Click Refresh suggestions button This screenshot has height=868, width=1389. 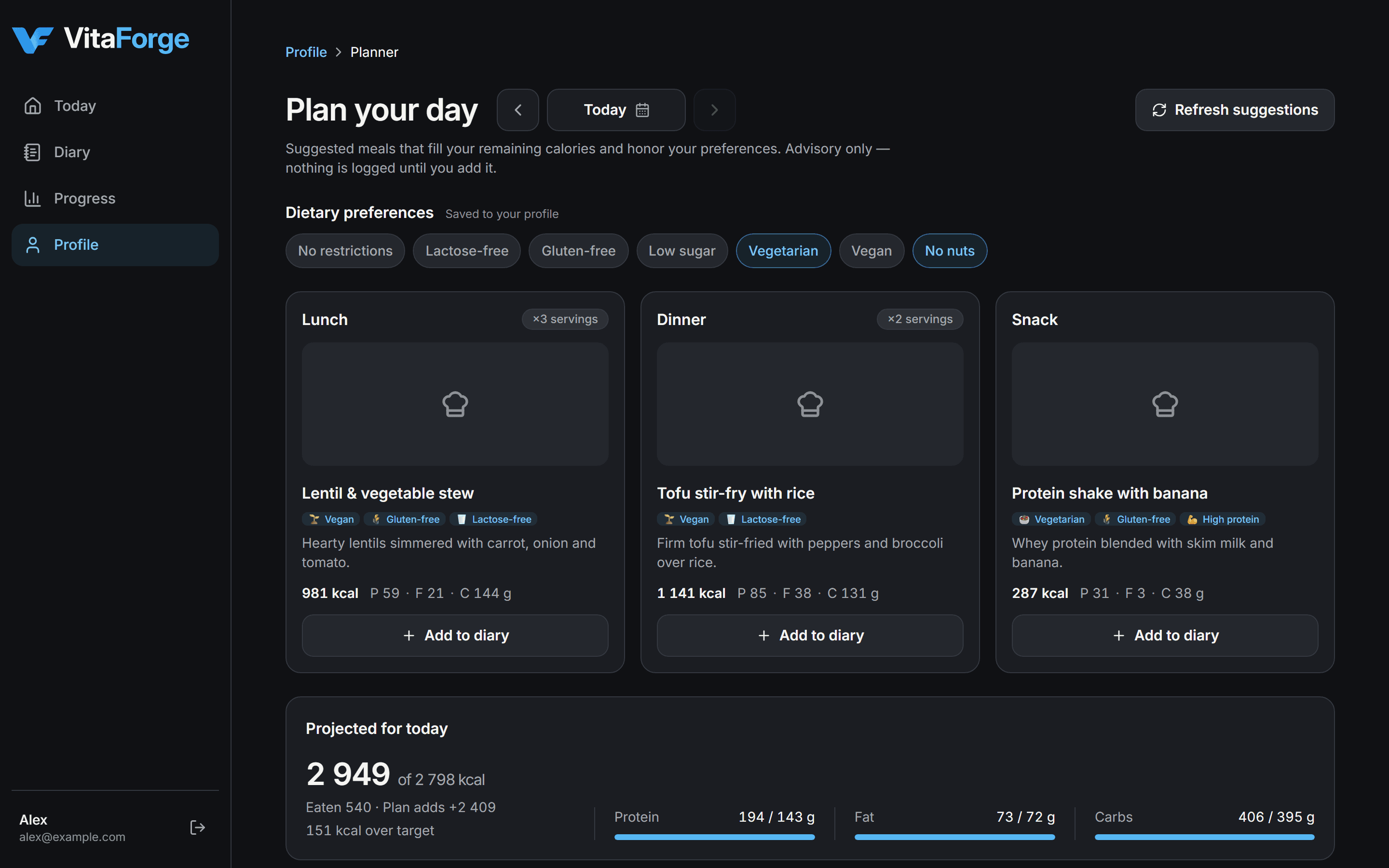click(x=1235, y=109)
